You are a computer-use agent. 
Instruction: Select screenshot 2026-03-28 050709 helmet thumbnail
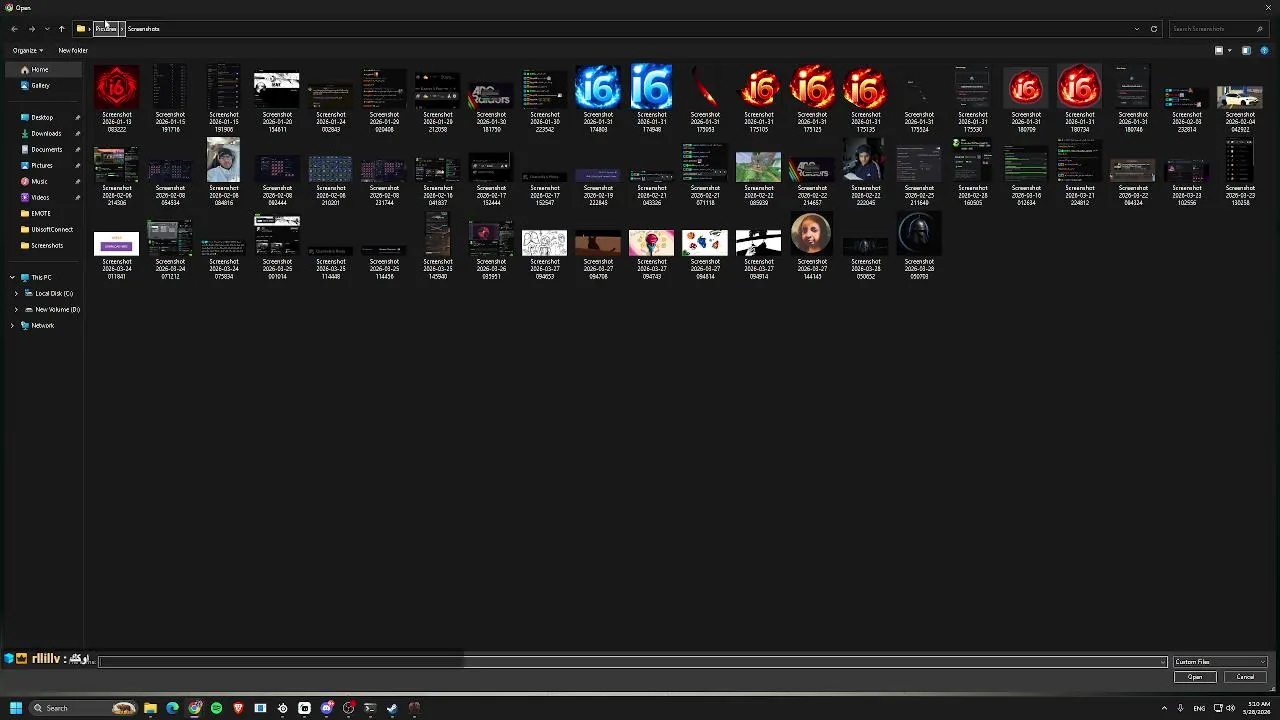coord(919,234)
